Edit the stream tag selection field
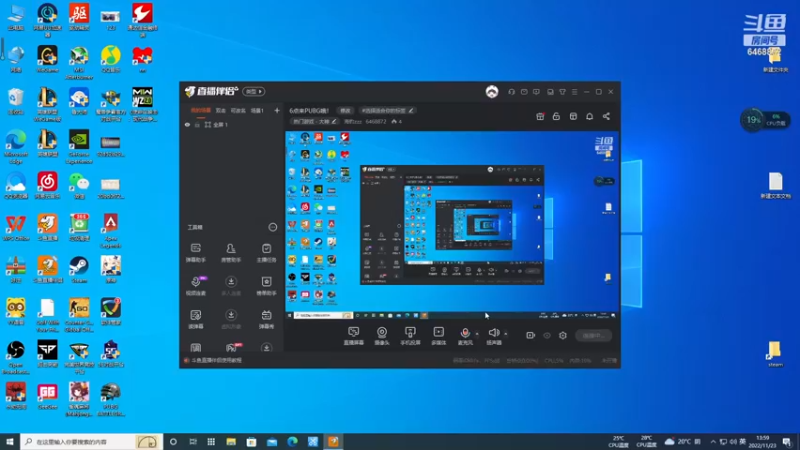Viewport: 800px width, 450px height. [388, 110]
